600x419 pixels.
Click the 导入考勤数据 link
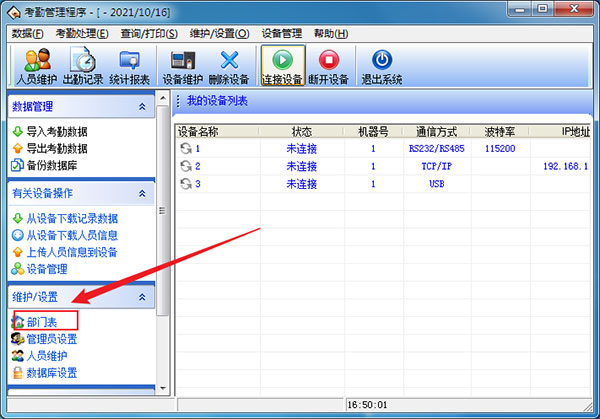[x=57, y=132]
